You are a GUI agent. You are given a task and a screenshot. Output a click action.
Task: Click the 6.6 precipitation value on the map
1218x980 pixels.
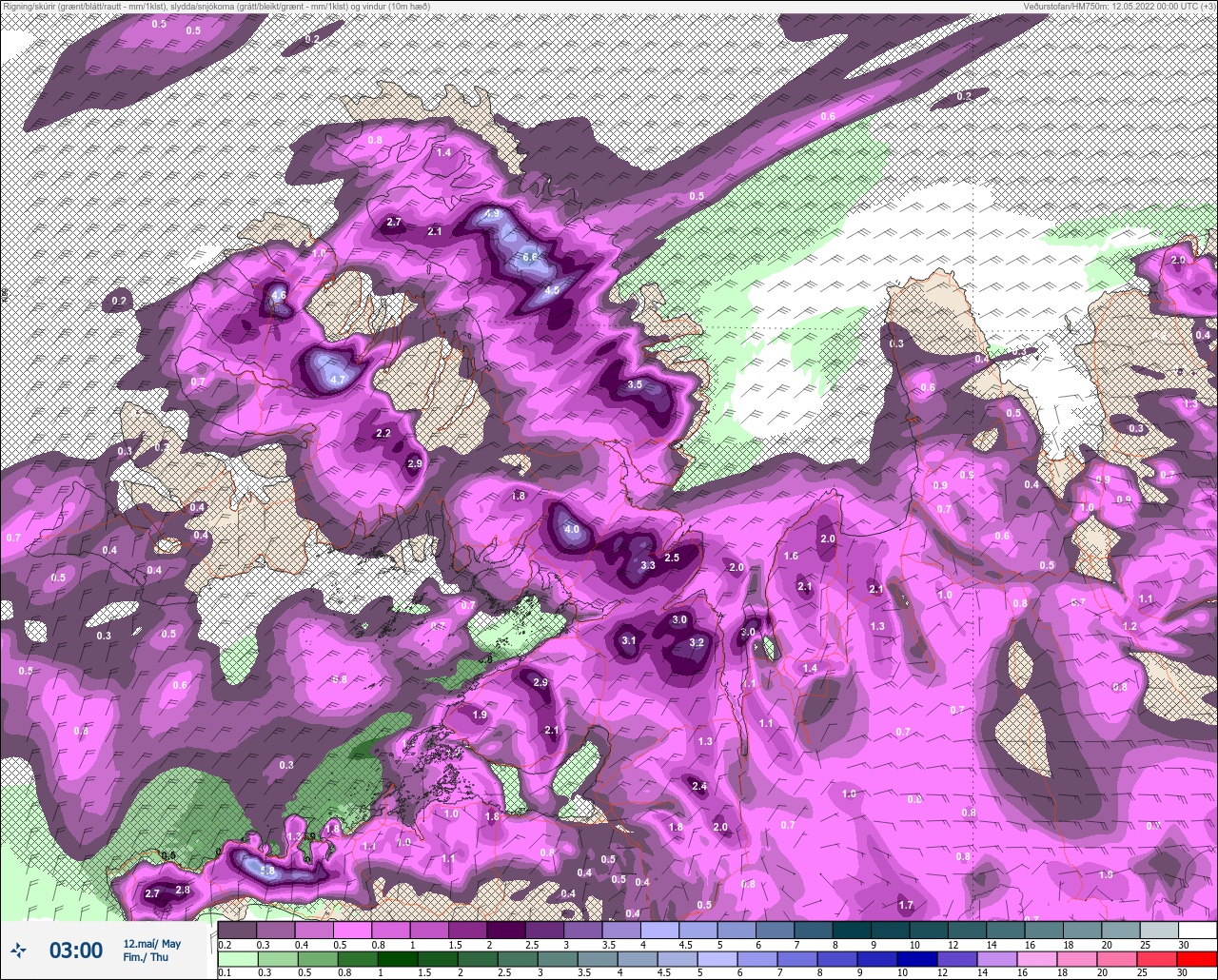(x=530, y=257)
